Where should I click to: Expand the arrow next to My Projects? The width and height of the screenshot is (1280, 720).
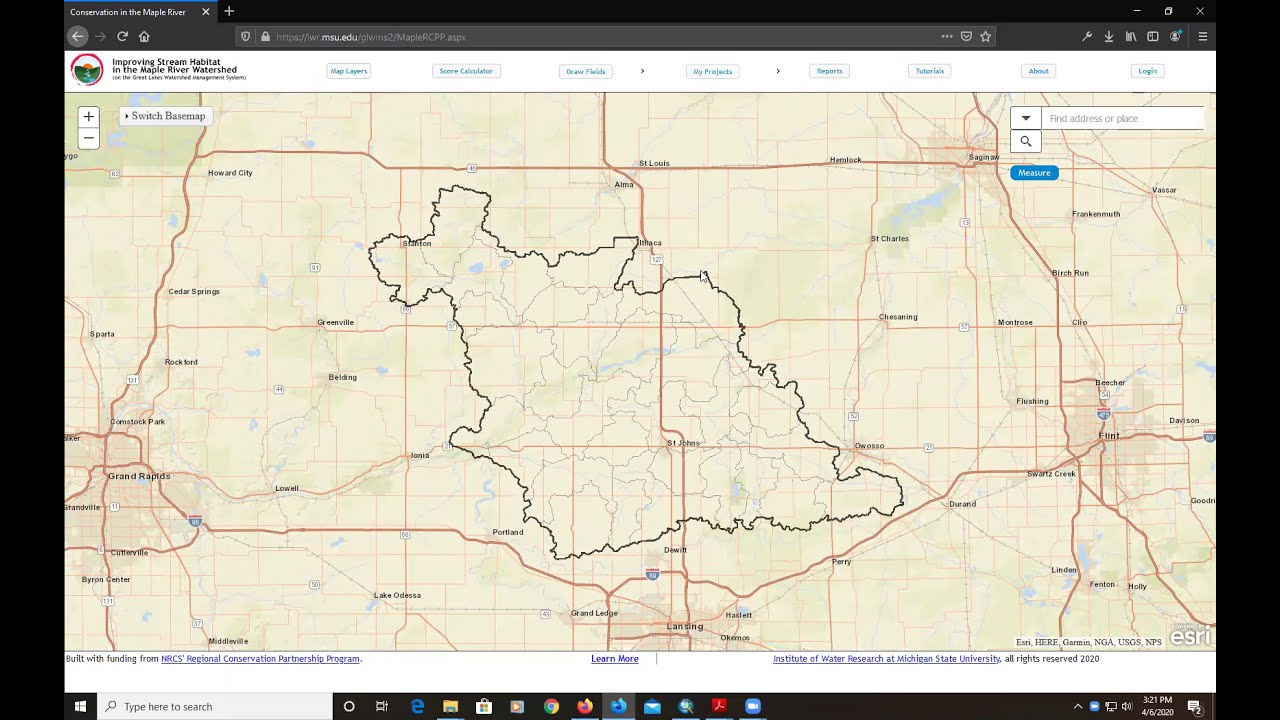point(778,71)
